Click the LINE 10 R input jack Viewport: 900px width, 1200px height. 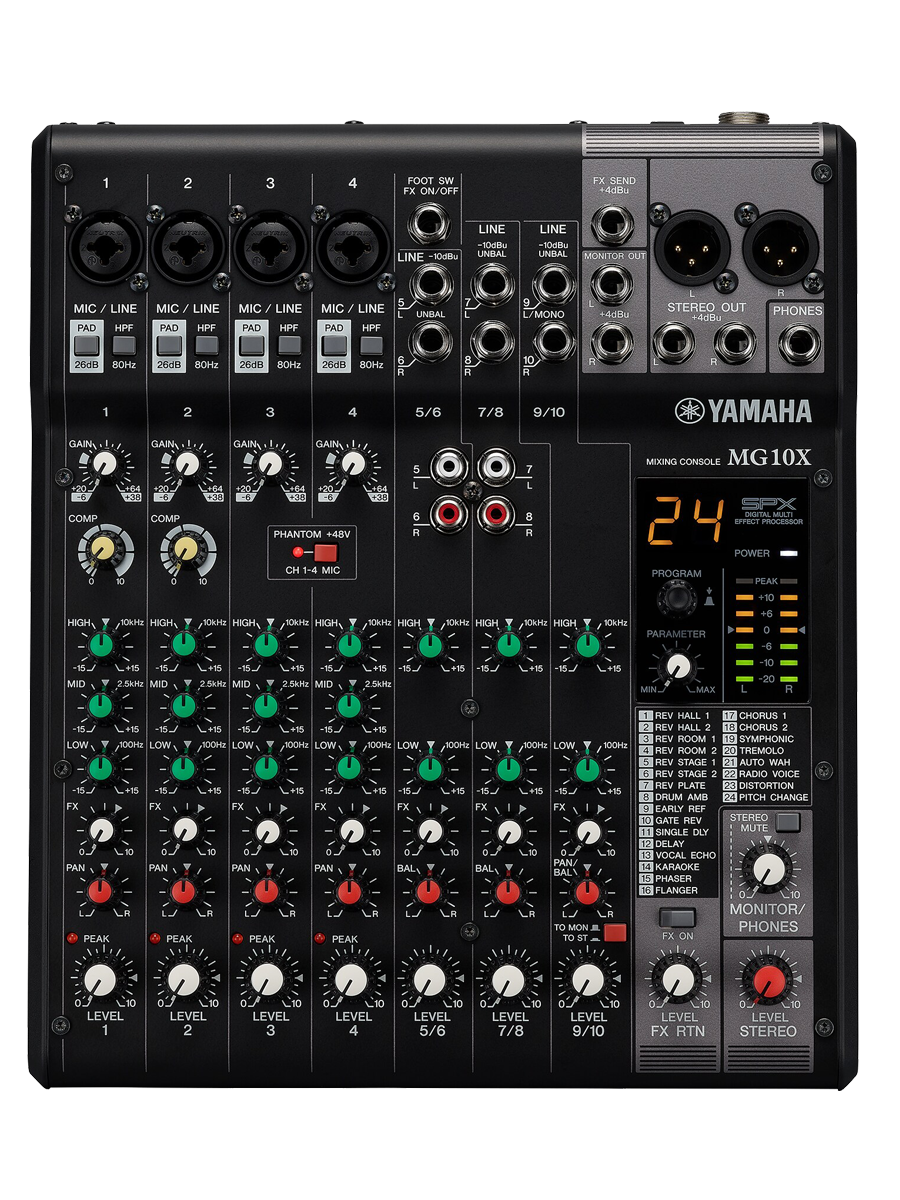[x=552, y=342]
